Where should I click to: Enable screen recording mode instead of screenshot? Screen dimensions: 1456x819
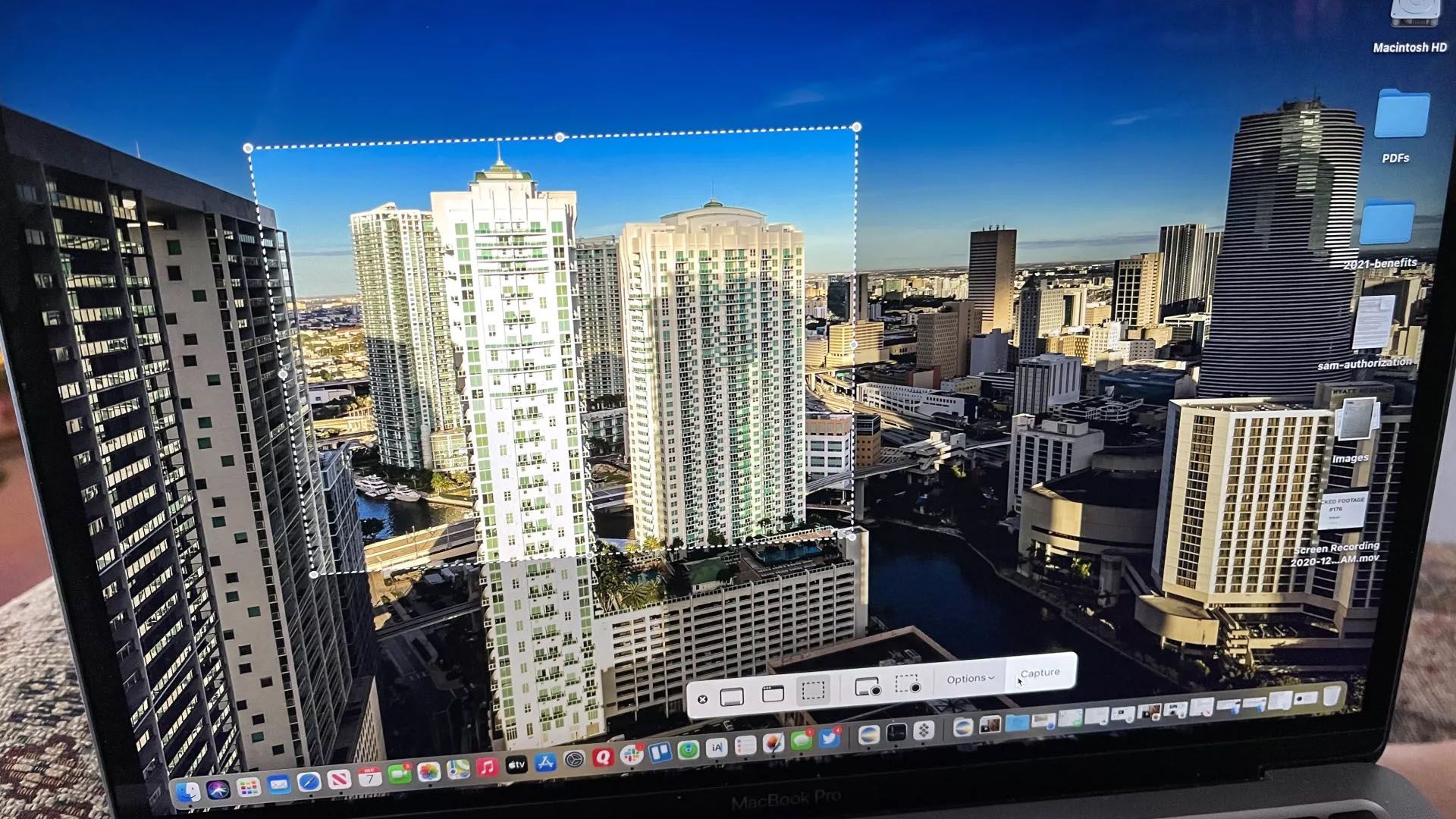867,685
